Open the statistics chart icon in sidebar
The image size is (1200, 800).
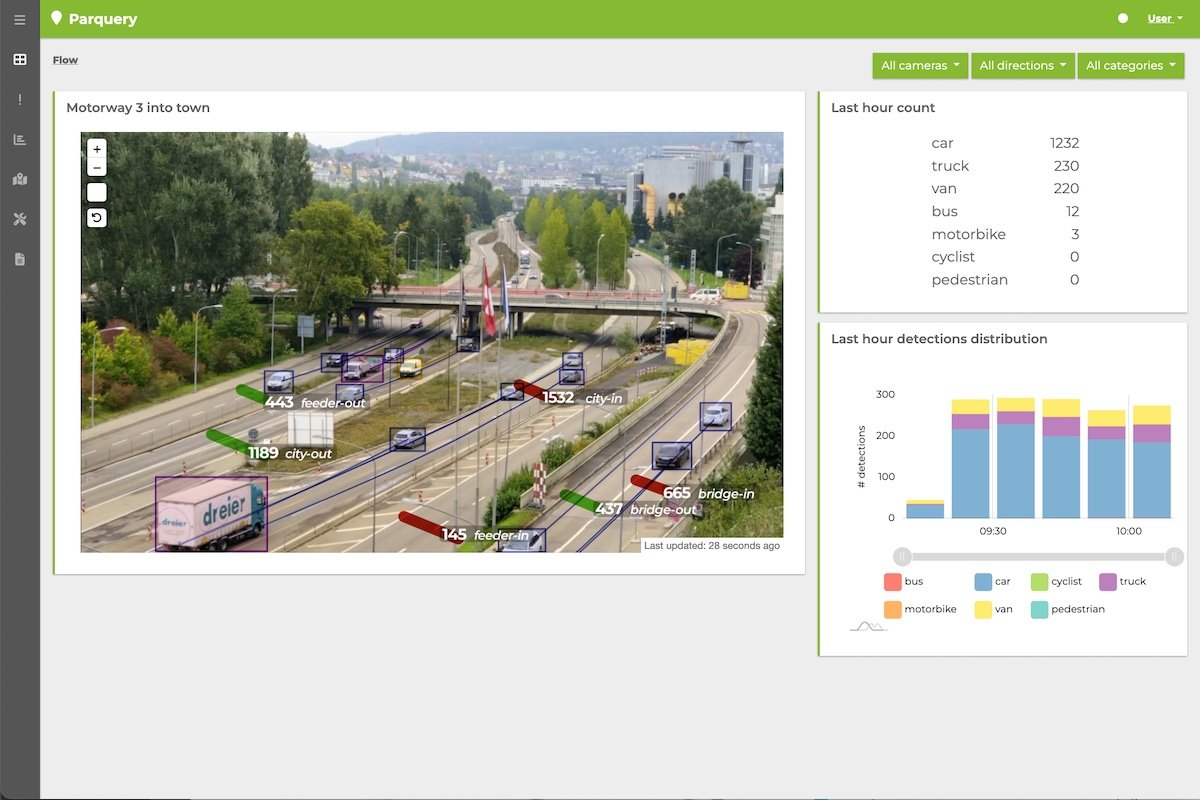point(20,139)
